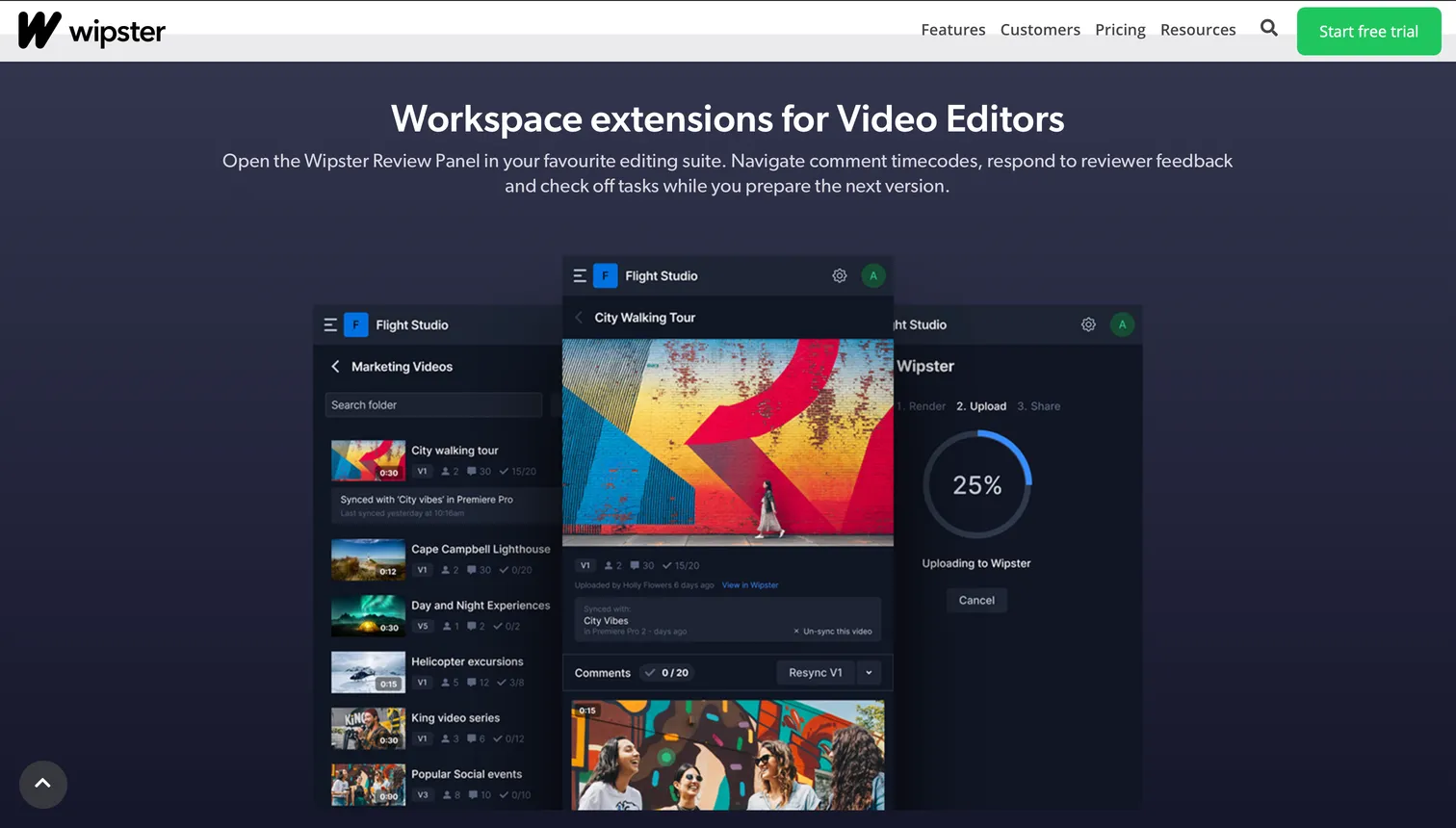Open settings via the gear icon
This screenshot has width=1456, height=828.
pyautogui.click(x=839, y=275)
